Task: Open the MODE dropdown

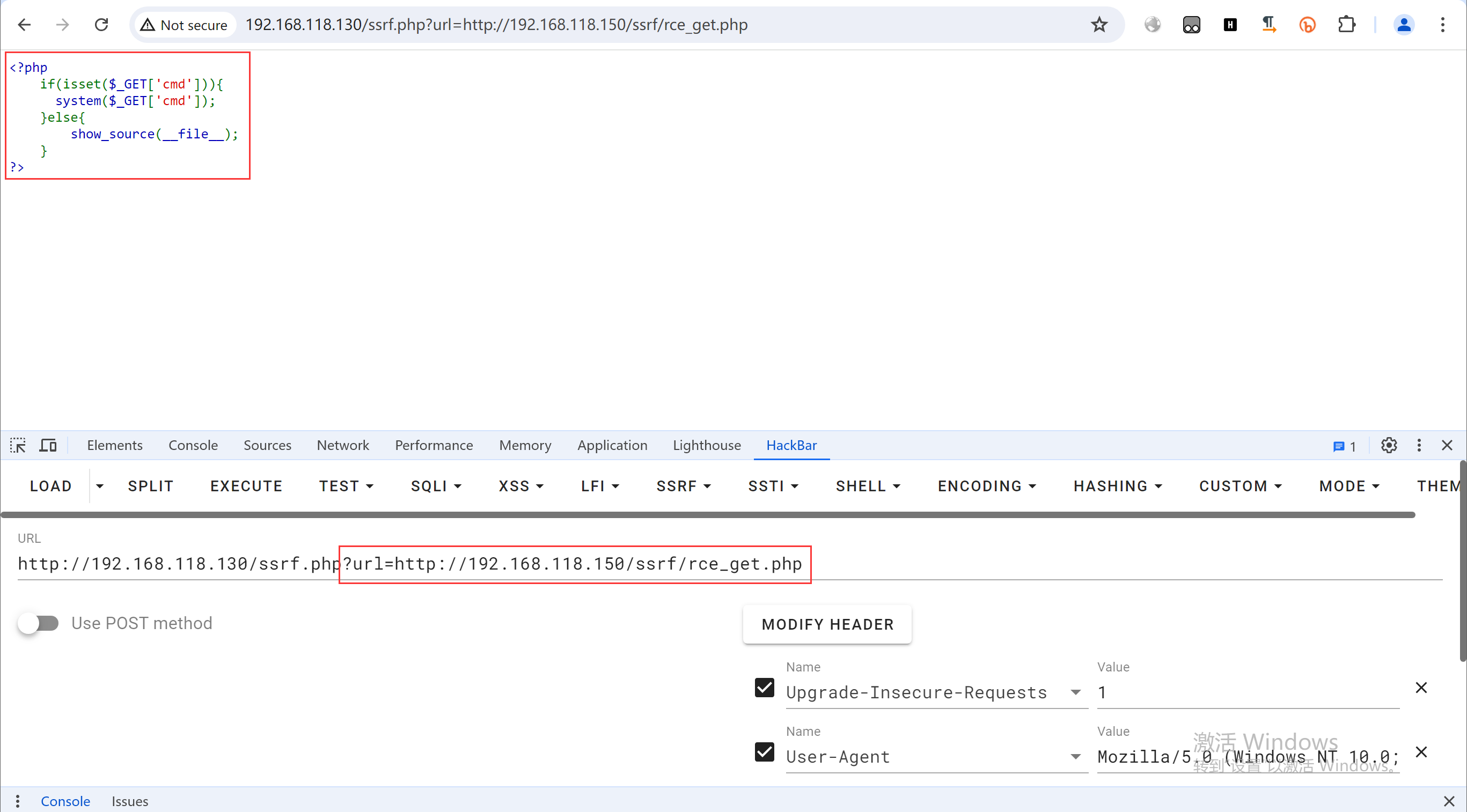Action: point(1349,486)
